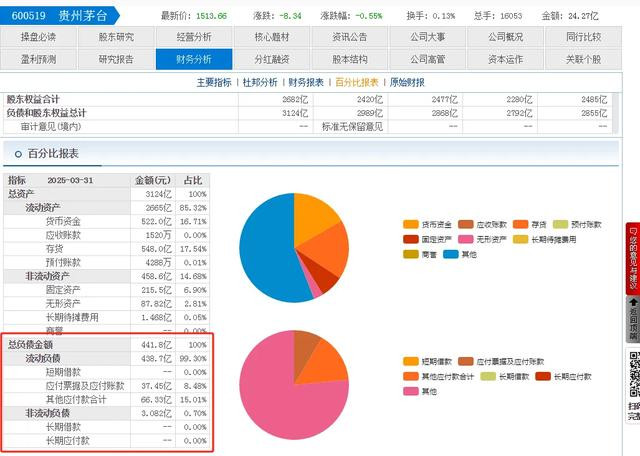
Task: Open the 资本运作 tab
Action: [x=505, y=59]
